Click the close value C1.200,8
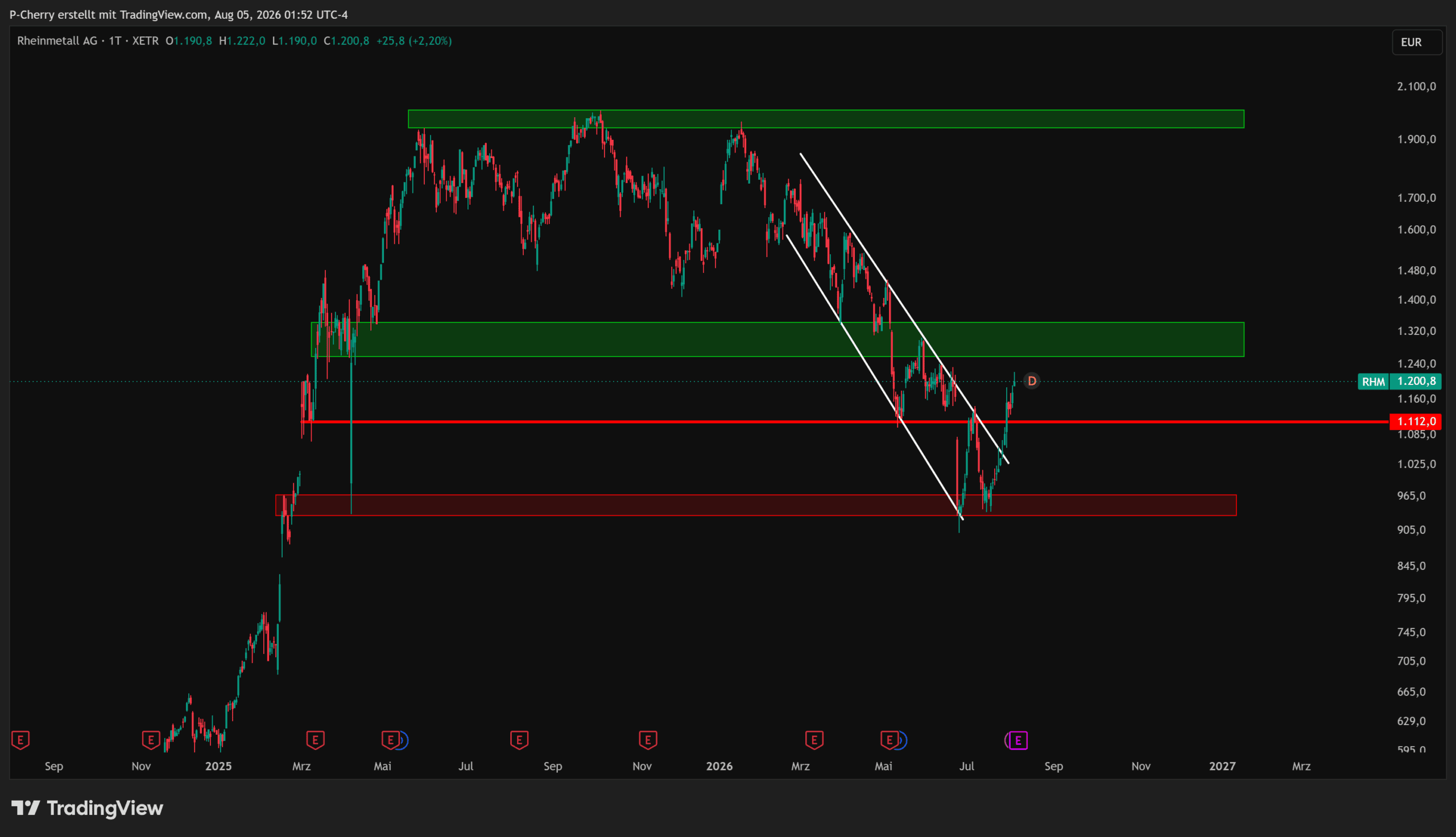Image resolution: width=1456 pixels, height=837 pixels. [x=346, y=41]
